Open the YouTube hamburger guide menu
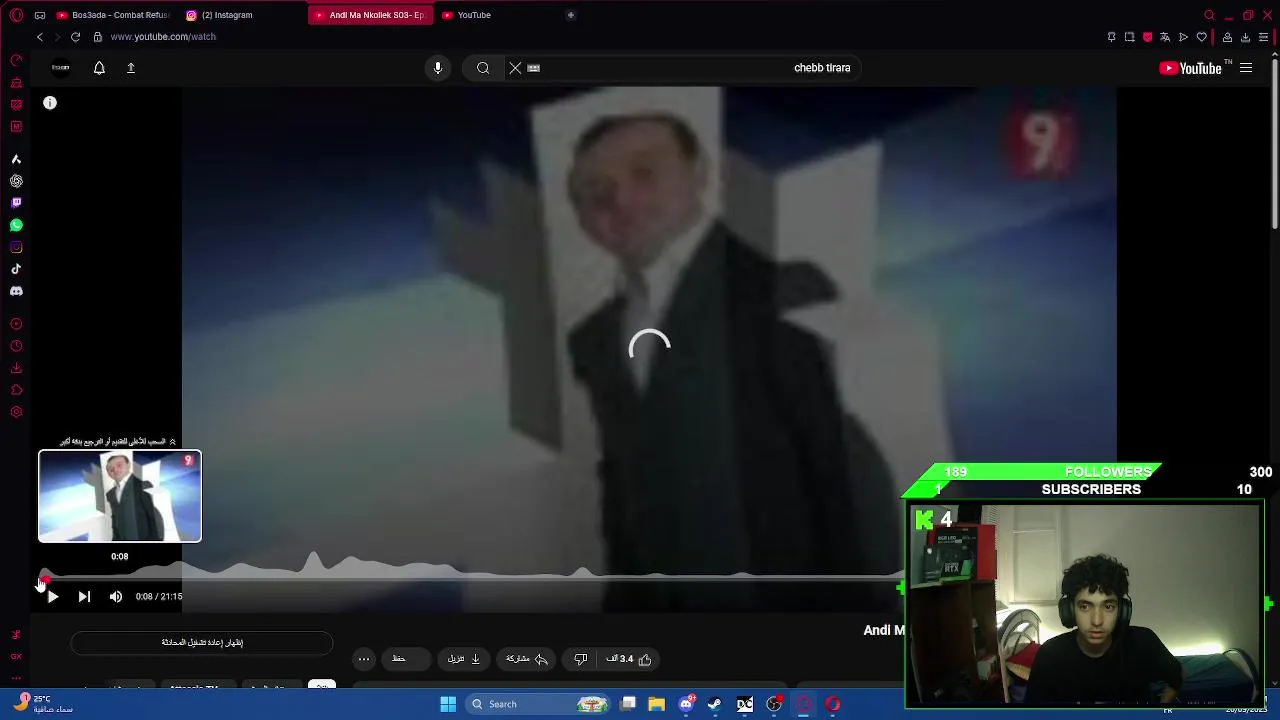This screenshot has height=720, width=1280. 1246,68
